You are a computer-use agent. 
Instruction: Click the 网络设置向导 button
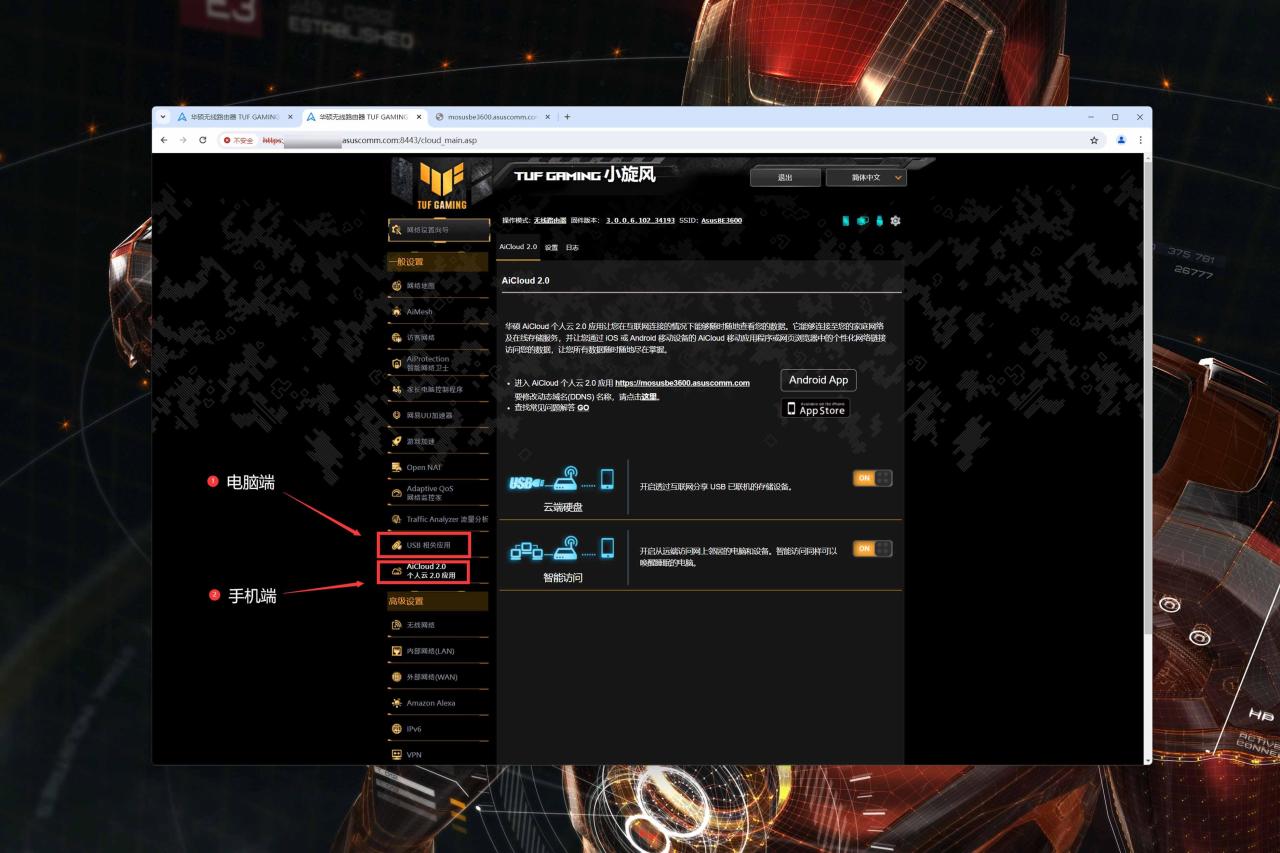click(438, 230)
